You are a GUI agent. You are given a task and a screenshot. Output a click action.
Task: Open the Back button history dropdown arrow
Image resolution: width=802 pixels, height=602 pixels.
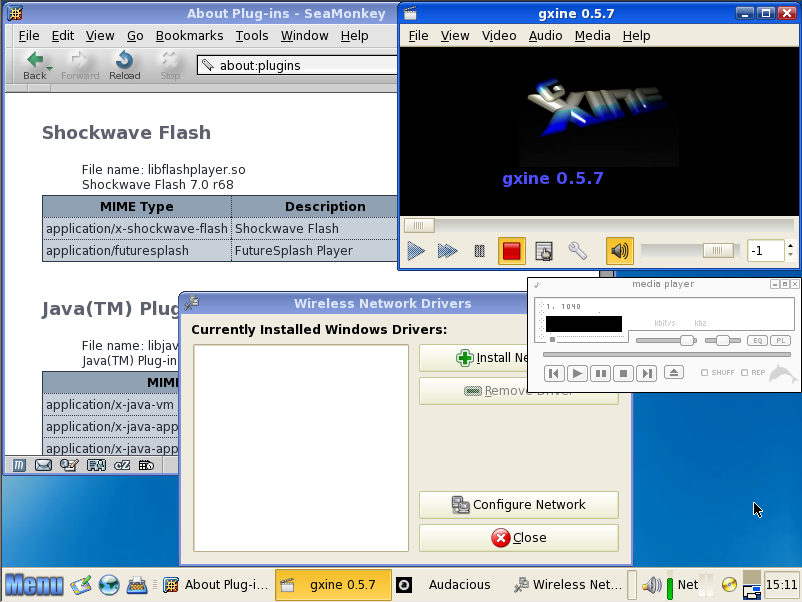[x=50, y=69]
